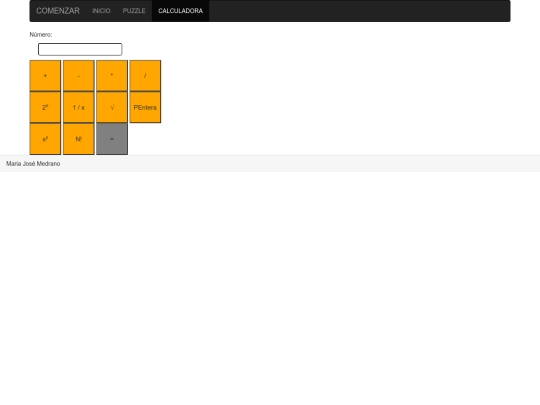The width and height of the screenshot is (540, 405).
Task: Click the multiply (*) operator button
Action: (x=112, y=76)
